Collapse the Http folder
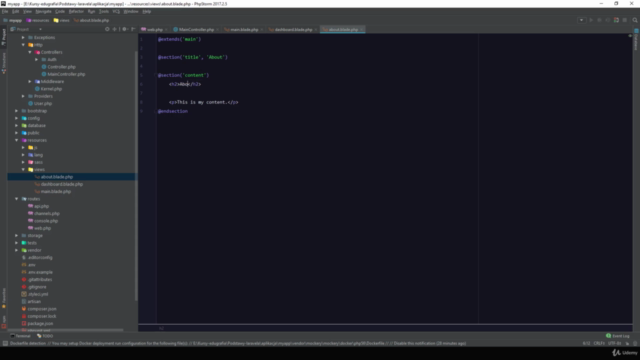 coord(23,45)
